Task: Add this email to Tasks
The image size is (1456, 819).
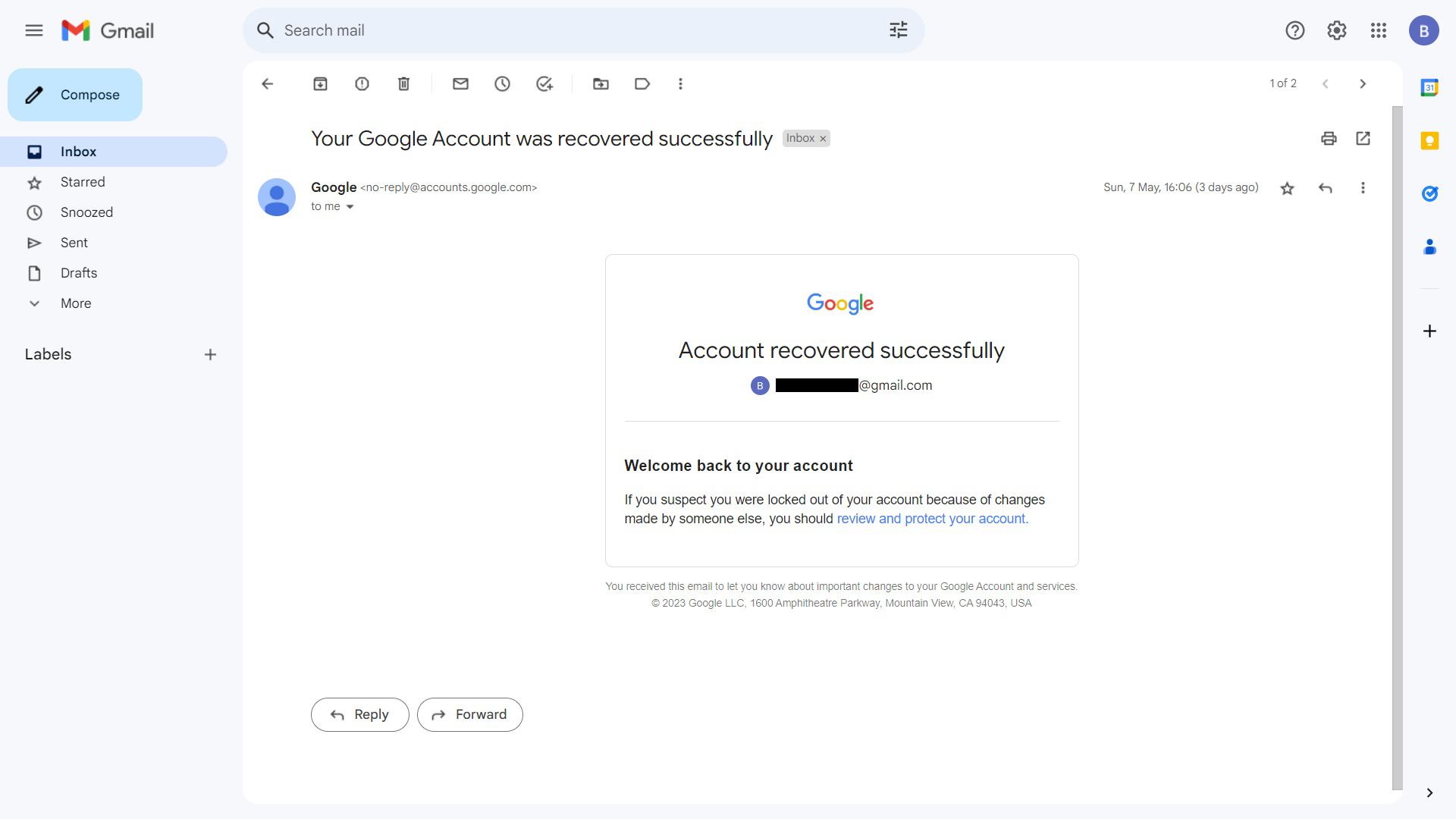Action: (x=543, y=83)
